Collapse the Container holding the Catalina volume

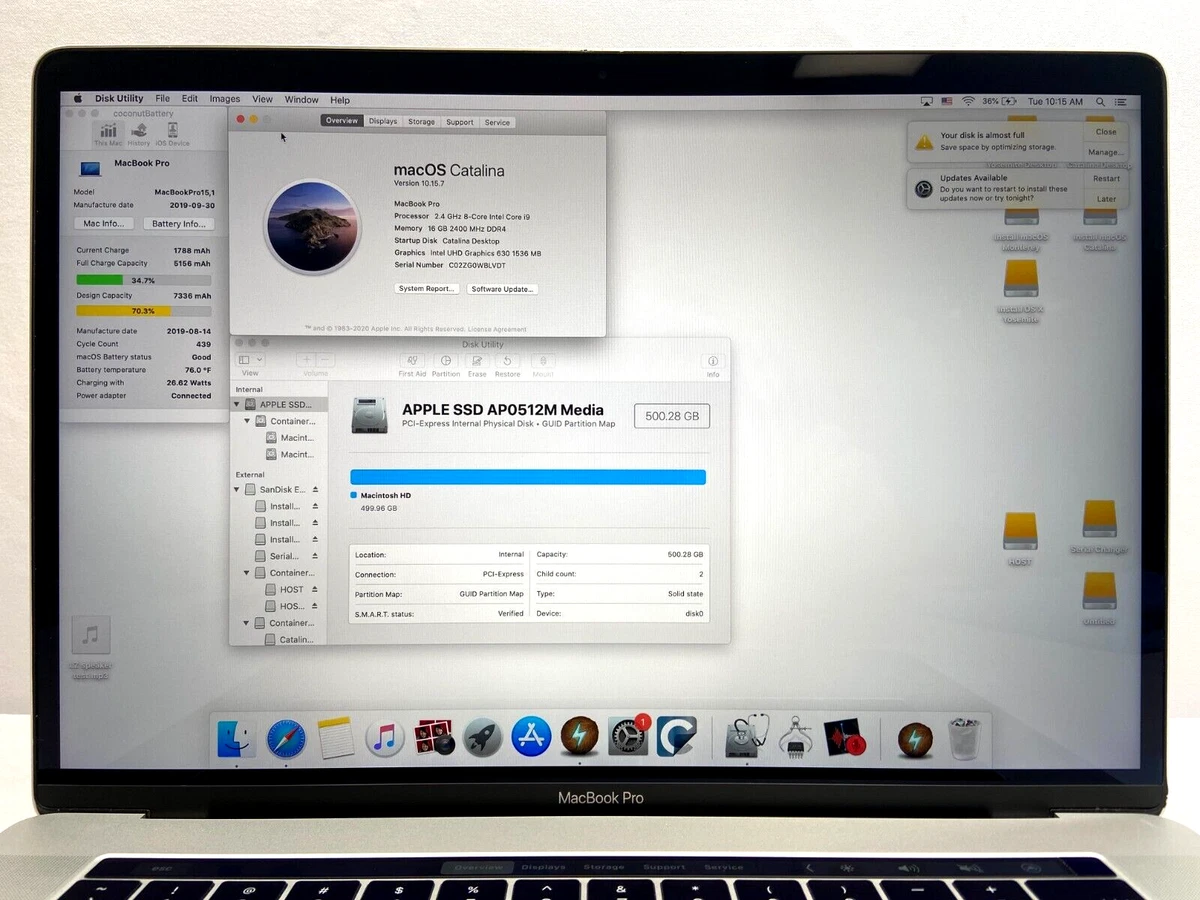(247, 623)
